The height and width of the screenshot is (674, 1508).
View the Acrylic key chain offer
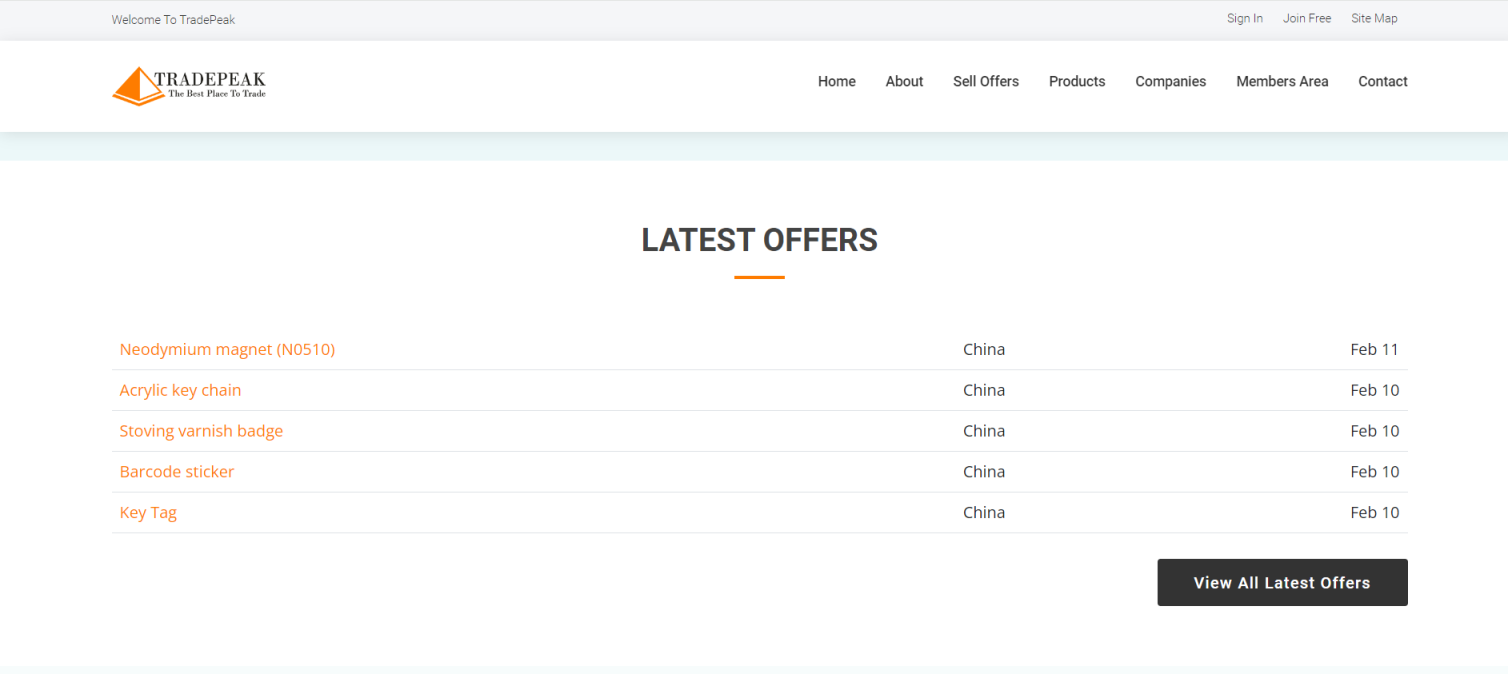click(180, 390)
